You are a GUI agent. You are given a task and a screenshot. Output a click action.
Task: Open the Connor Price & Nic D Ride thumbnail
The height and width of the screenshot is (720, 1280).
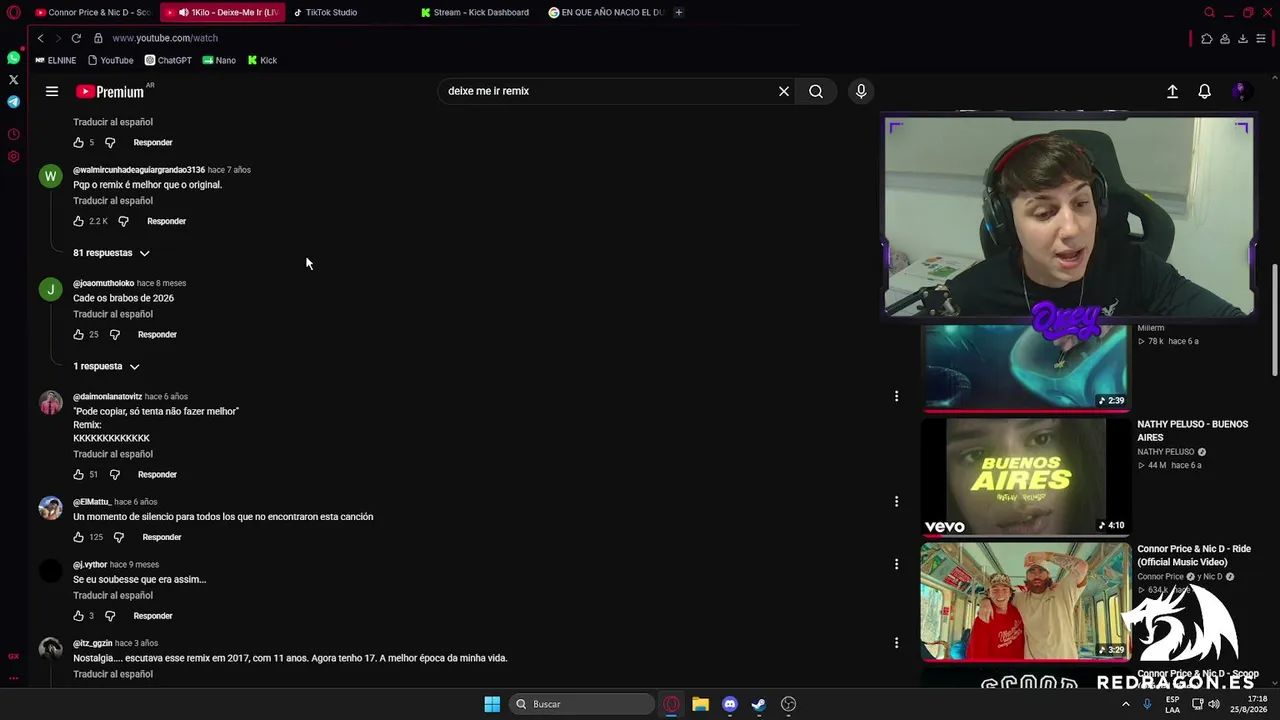point(1025,601)
